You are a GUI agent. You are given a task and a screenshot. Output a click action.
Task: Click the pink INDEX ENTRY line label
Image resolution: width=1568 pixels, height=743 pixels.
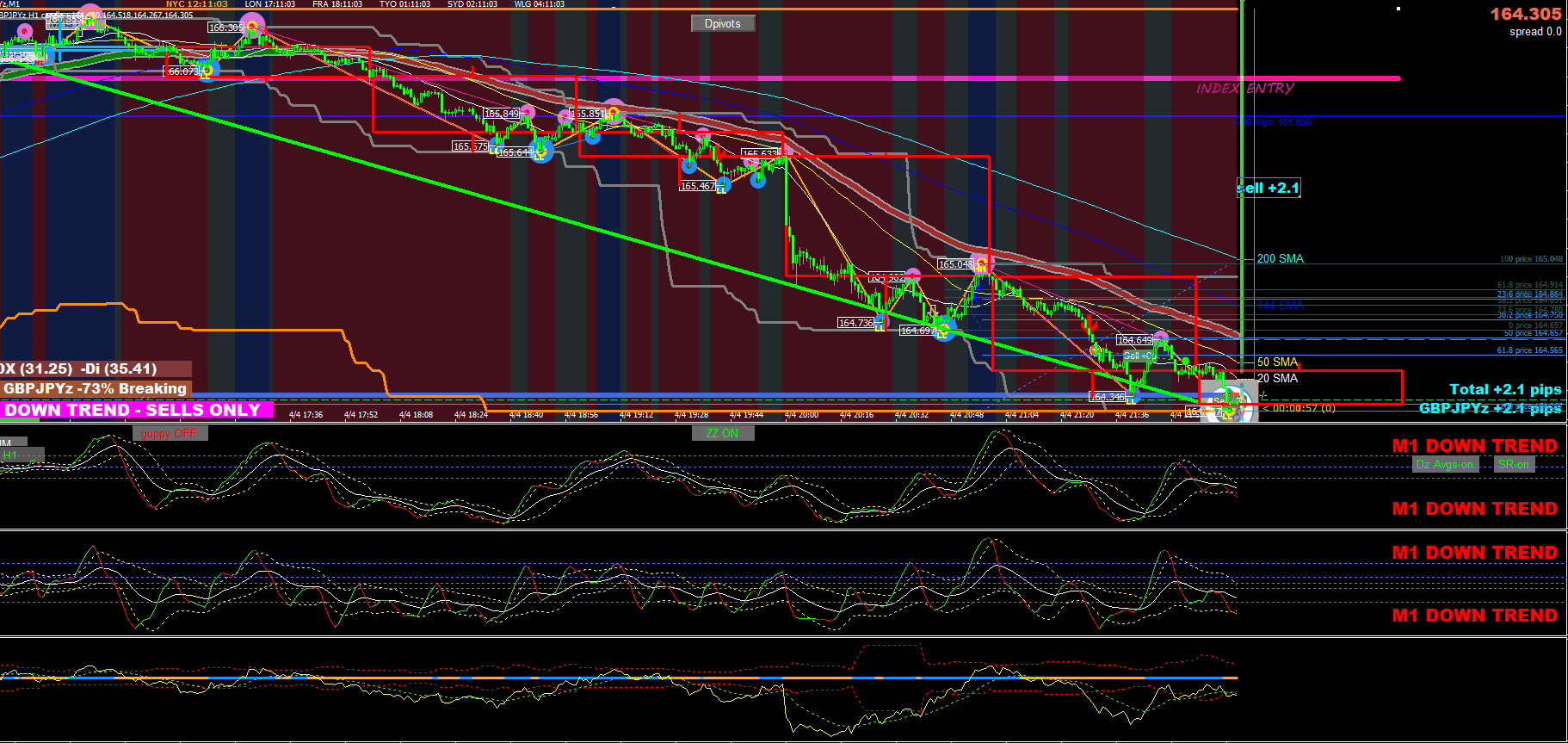tap(1244, 88)
